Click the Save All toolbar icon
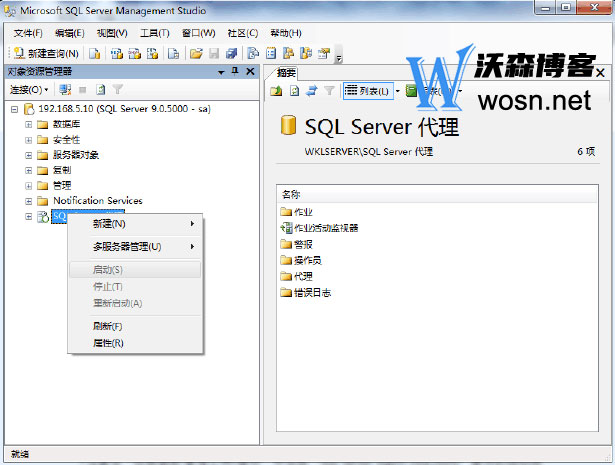615x465 pixels. pyautogui.click(x=231, y=53)
